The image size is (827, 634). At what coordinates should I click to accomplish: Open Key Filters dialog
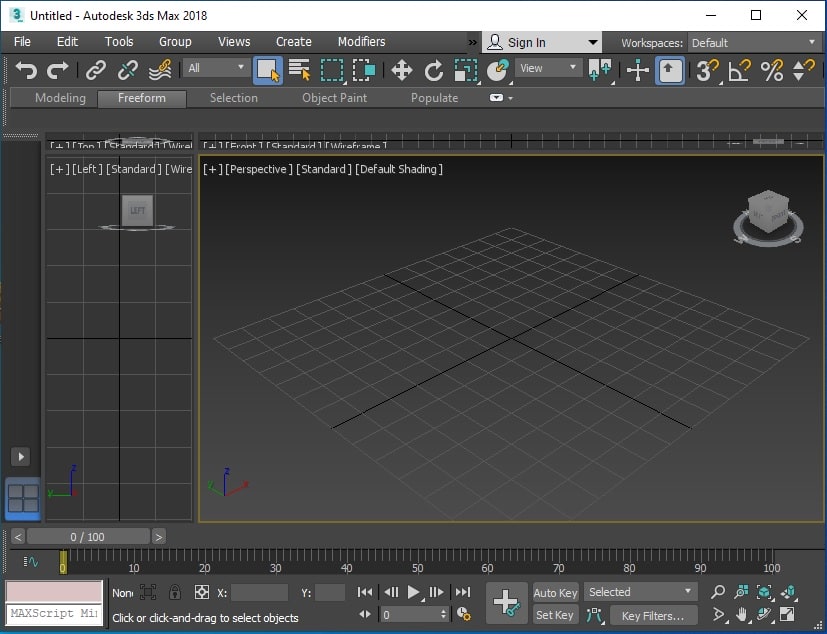pyautogui.click(x=653, y=615)
